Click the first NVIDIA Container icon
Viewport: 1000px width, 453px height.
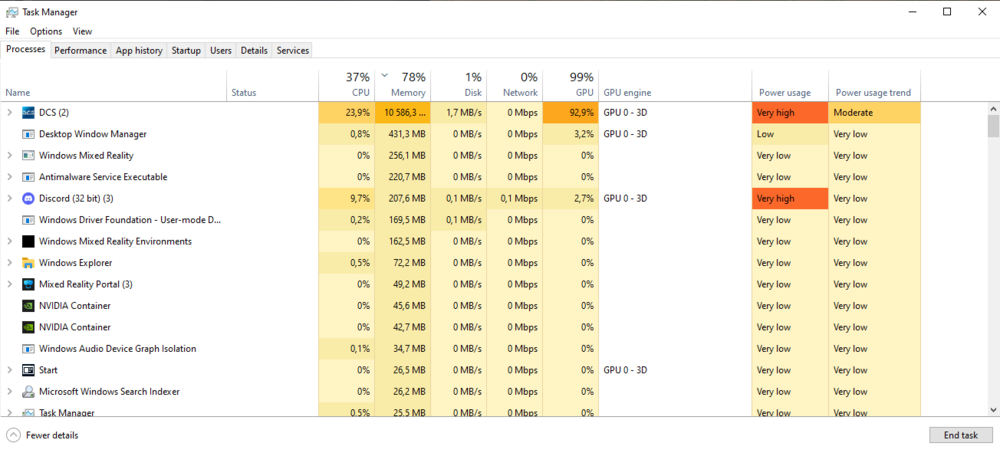[28, 306]
